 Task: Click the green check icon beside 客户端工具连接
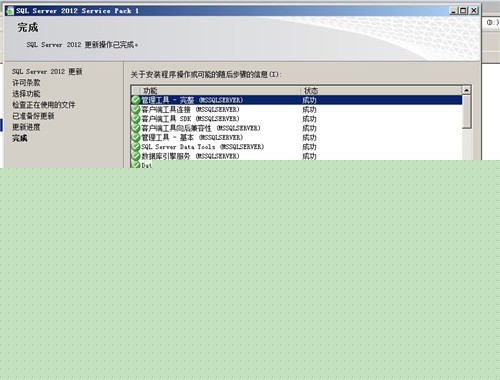point(136,109)
